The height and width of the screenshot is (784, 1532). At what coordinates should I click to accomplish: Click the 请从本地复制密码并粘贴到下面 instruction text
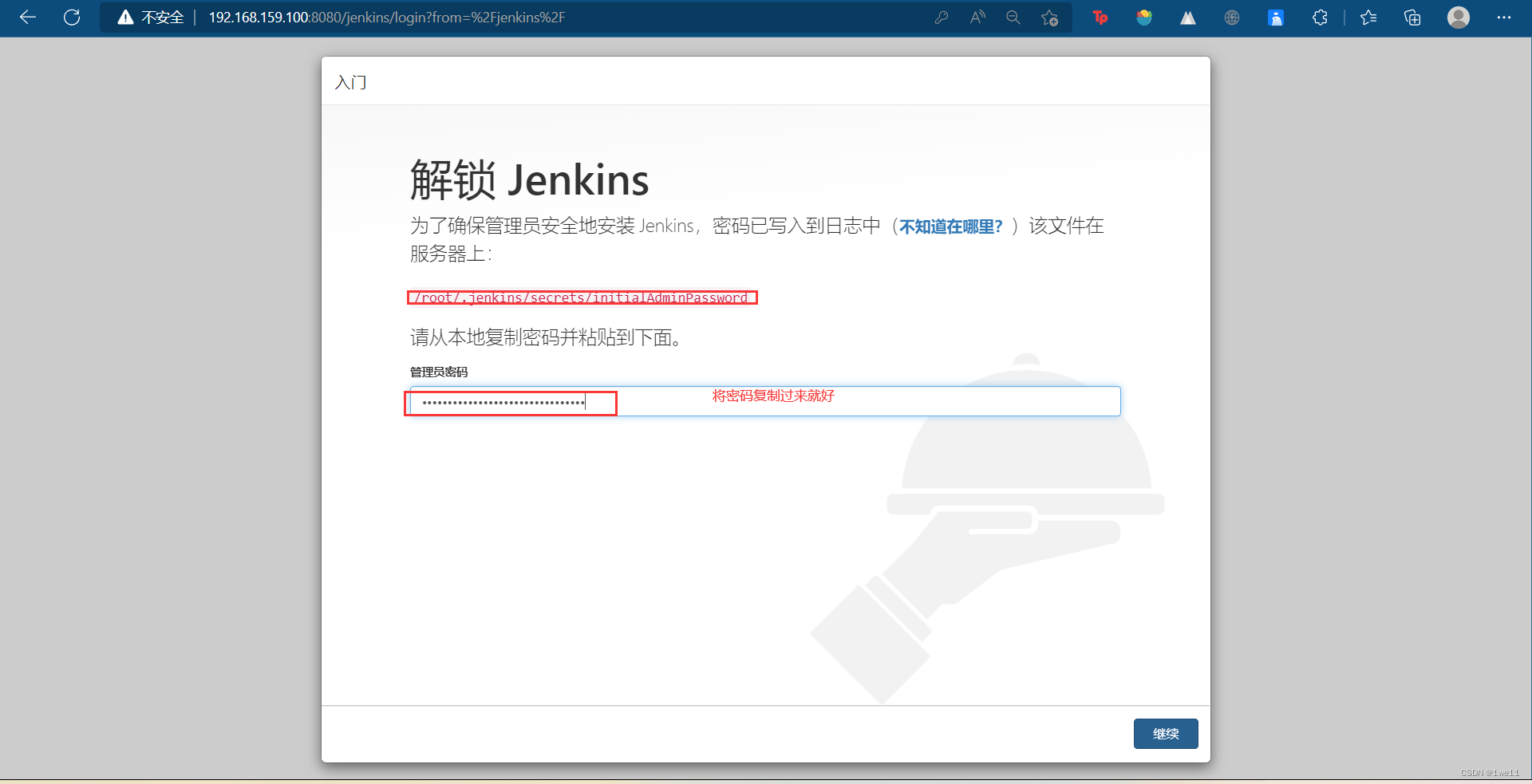click(x=546, y=337)
